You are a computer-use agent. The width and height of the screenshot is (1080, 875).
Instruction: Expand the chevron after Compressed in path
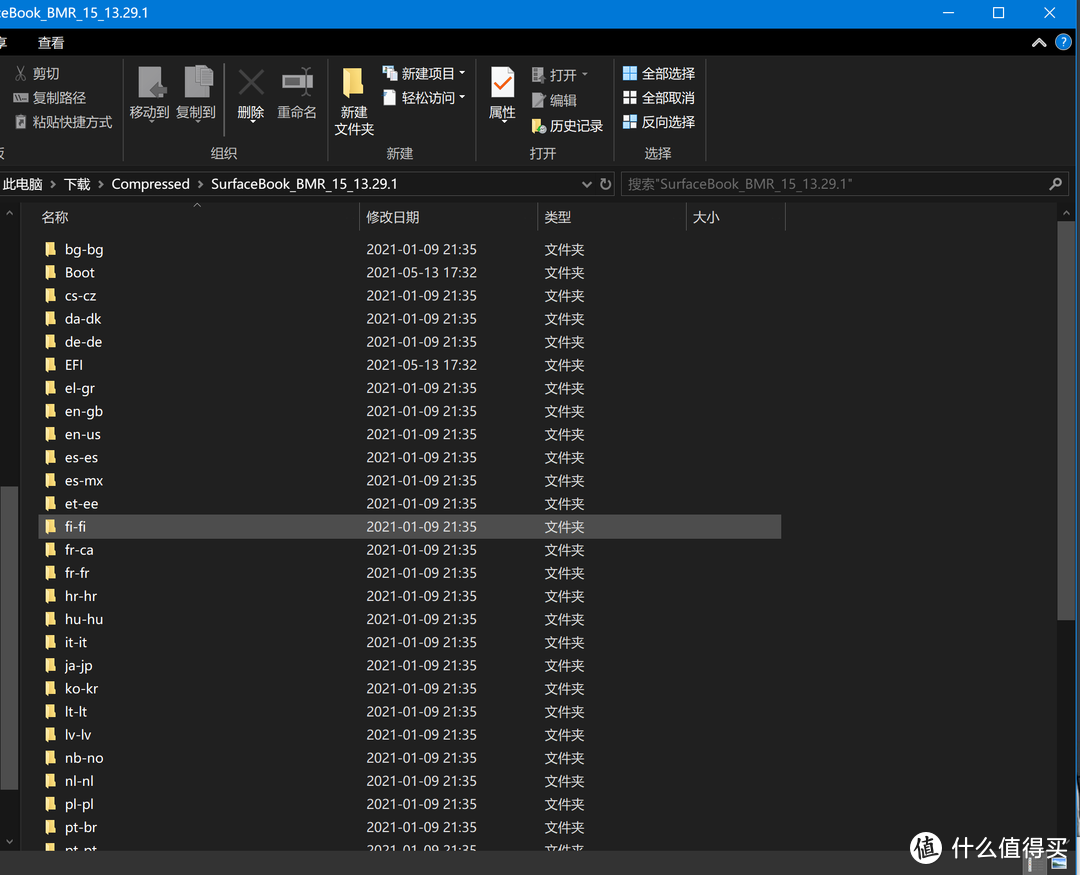click(200, 184)
